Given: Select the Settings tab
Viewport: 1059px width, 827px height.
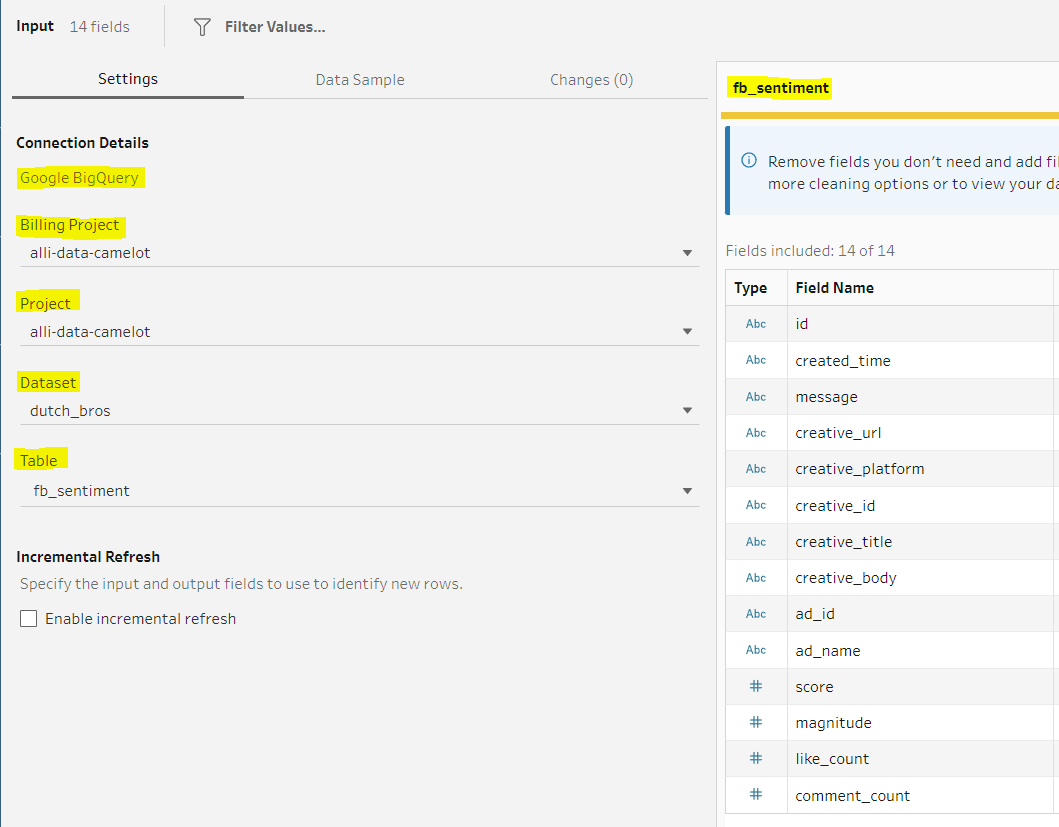Looking at the screenshot, I should [128, 80].
